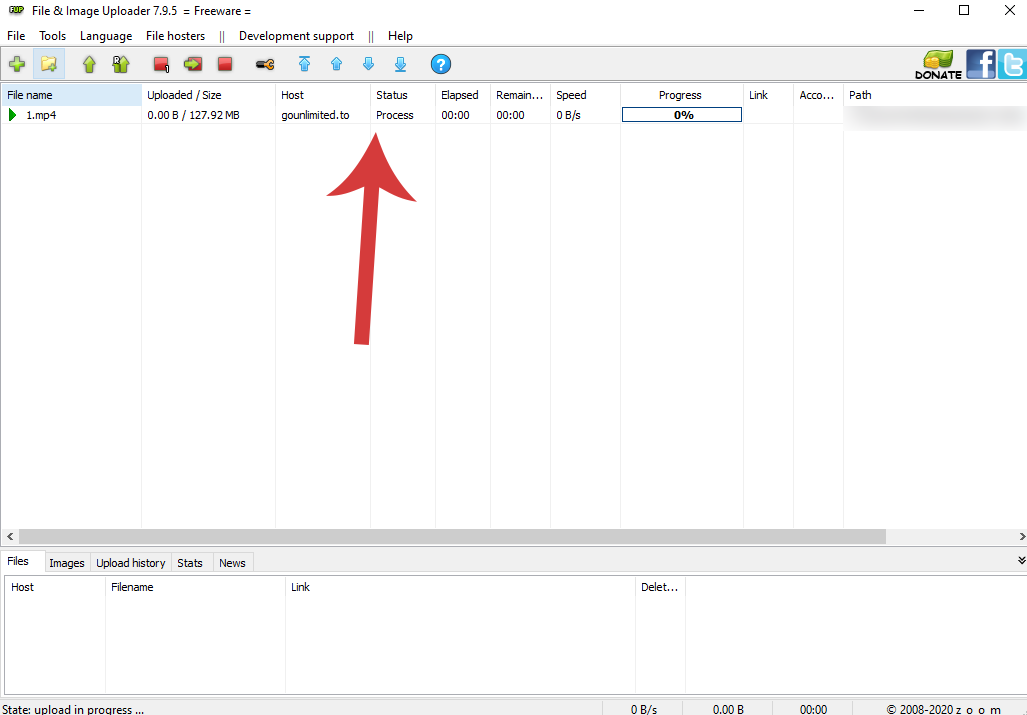Viewport: 1027px width, 715px height.
Task: Click the add folder toolbar icon
Action: point(48,64)
